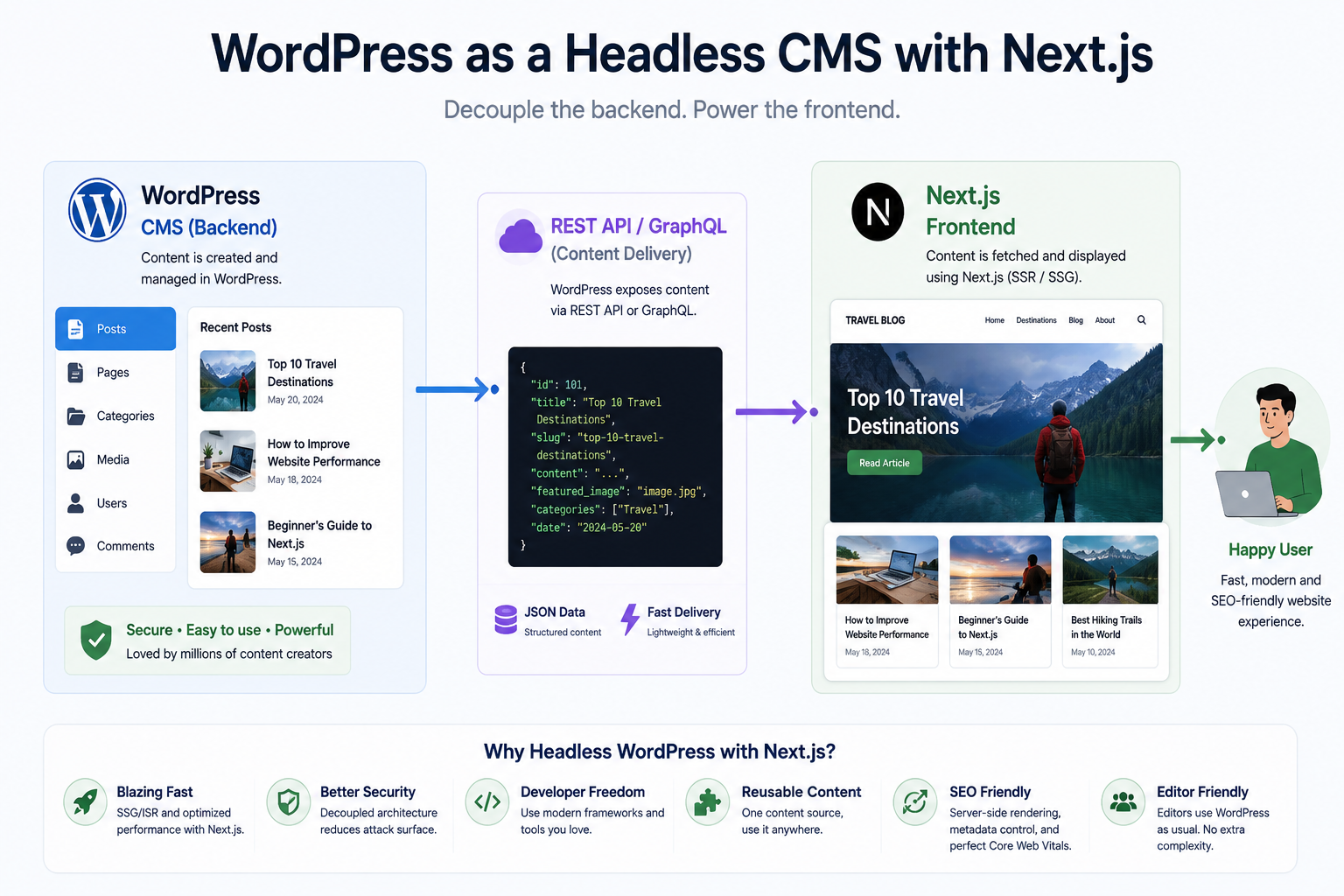Click the Blazing Fast rocket icon
This screenshot has width=1344, height=896.
(86, 801)
